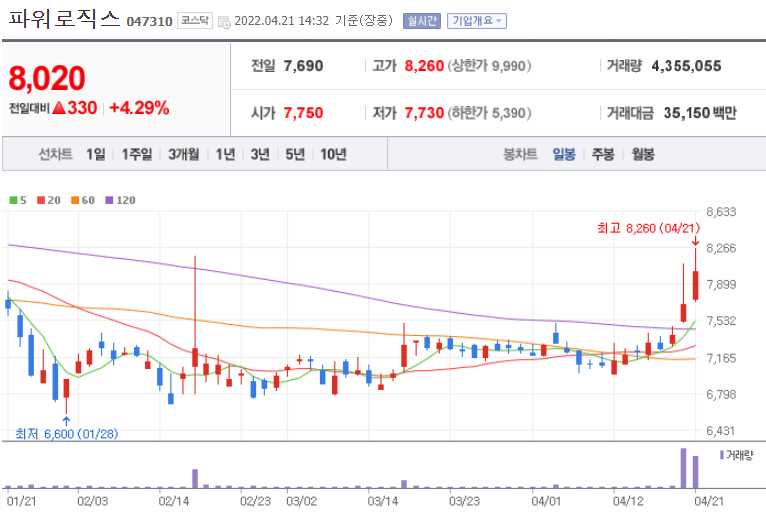Click the 8,633 price axis label
The image size is (766, 518).
coord(721,212)
